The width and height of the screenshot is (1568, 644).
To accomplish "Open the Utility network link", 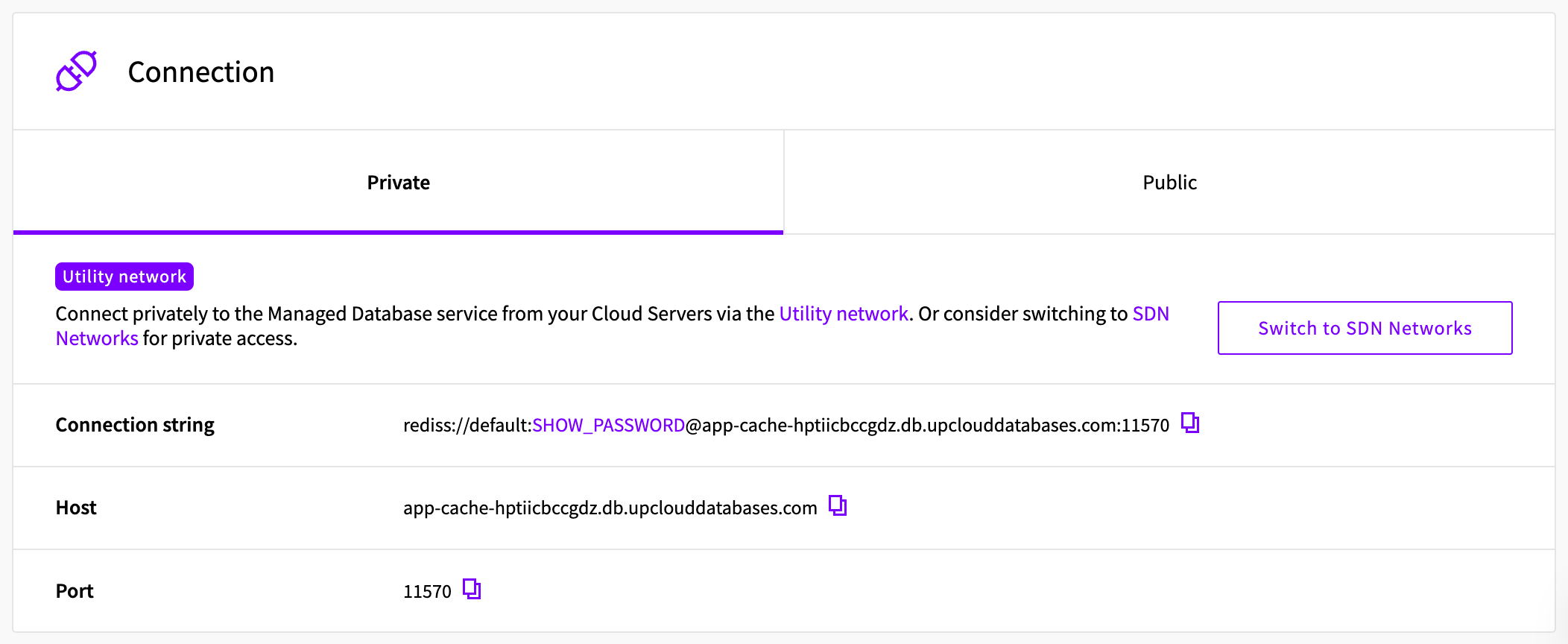I will tap(844, 314).
